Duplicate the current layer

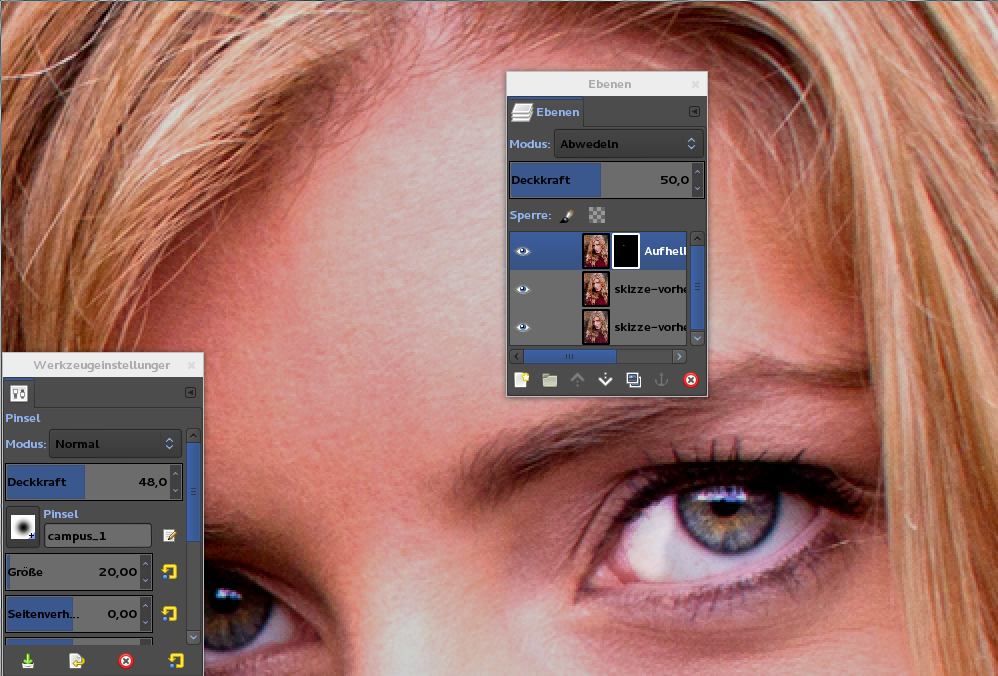pos(633,380)
